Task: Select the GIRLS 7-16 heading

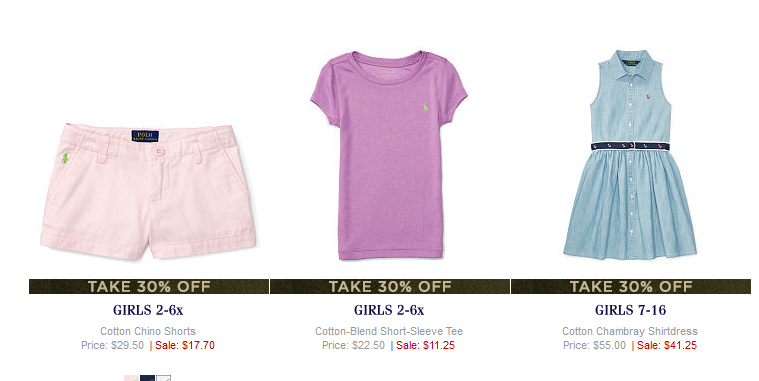Action: 630,310
